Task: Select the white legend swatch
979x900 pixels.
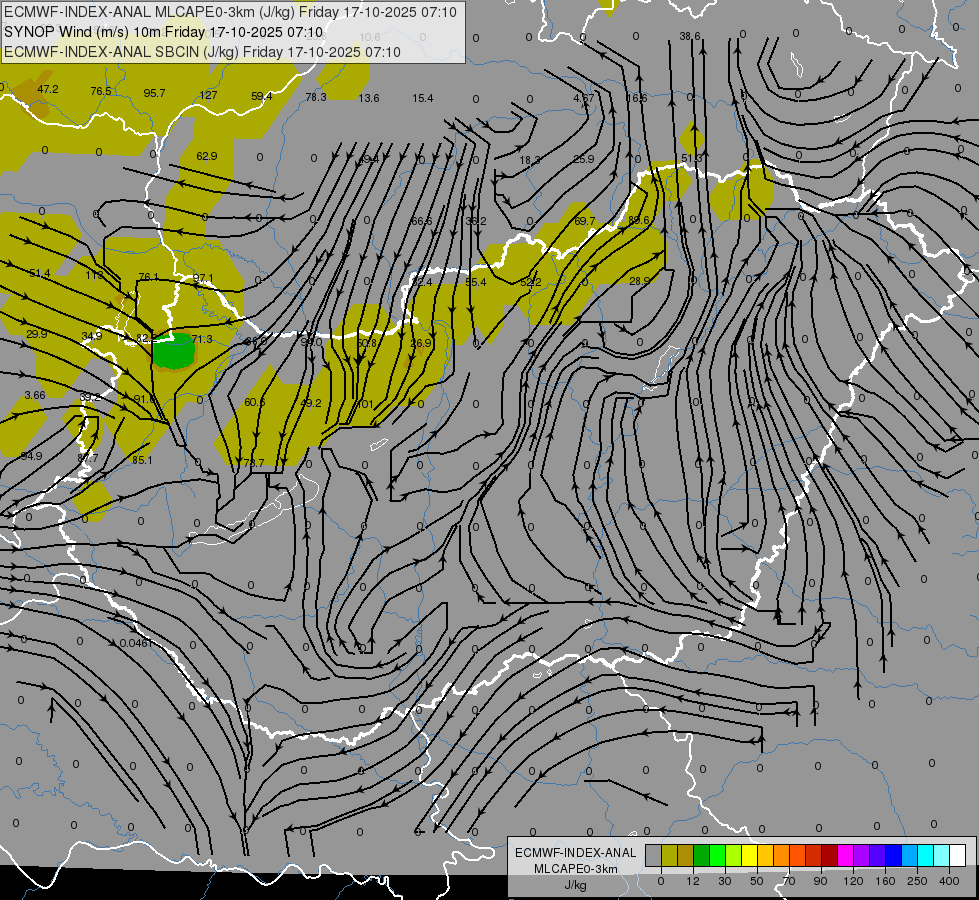Action: pos(958,855)
